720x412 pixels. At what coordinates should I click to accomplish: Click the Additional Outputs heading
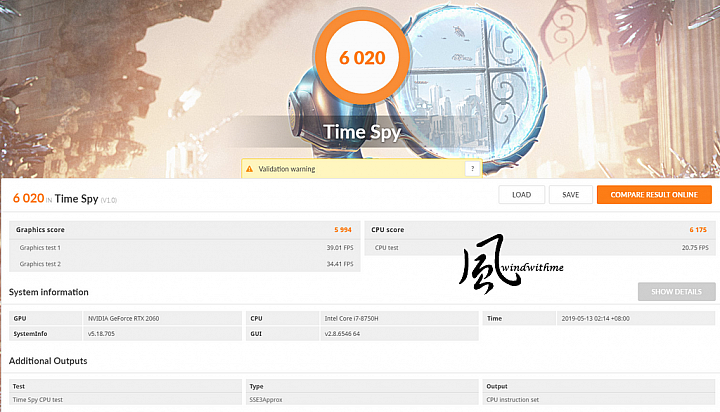pos(48,361)
